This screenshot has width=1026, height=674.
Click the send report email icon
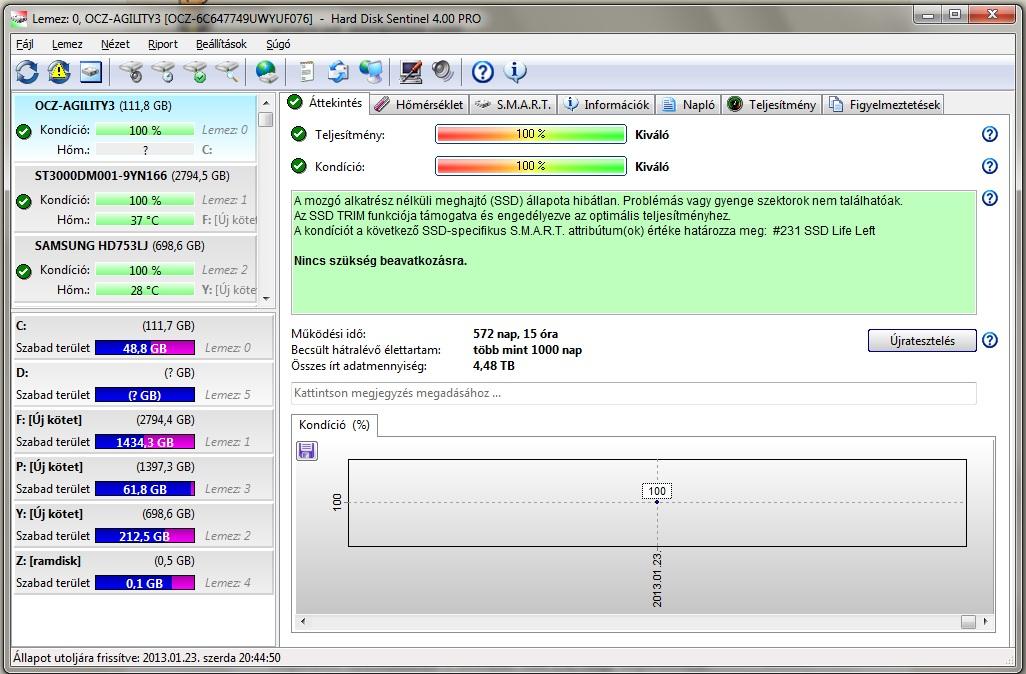click(x=338, y=71)
